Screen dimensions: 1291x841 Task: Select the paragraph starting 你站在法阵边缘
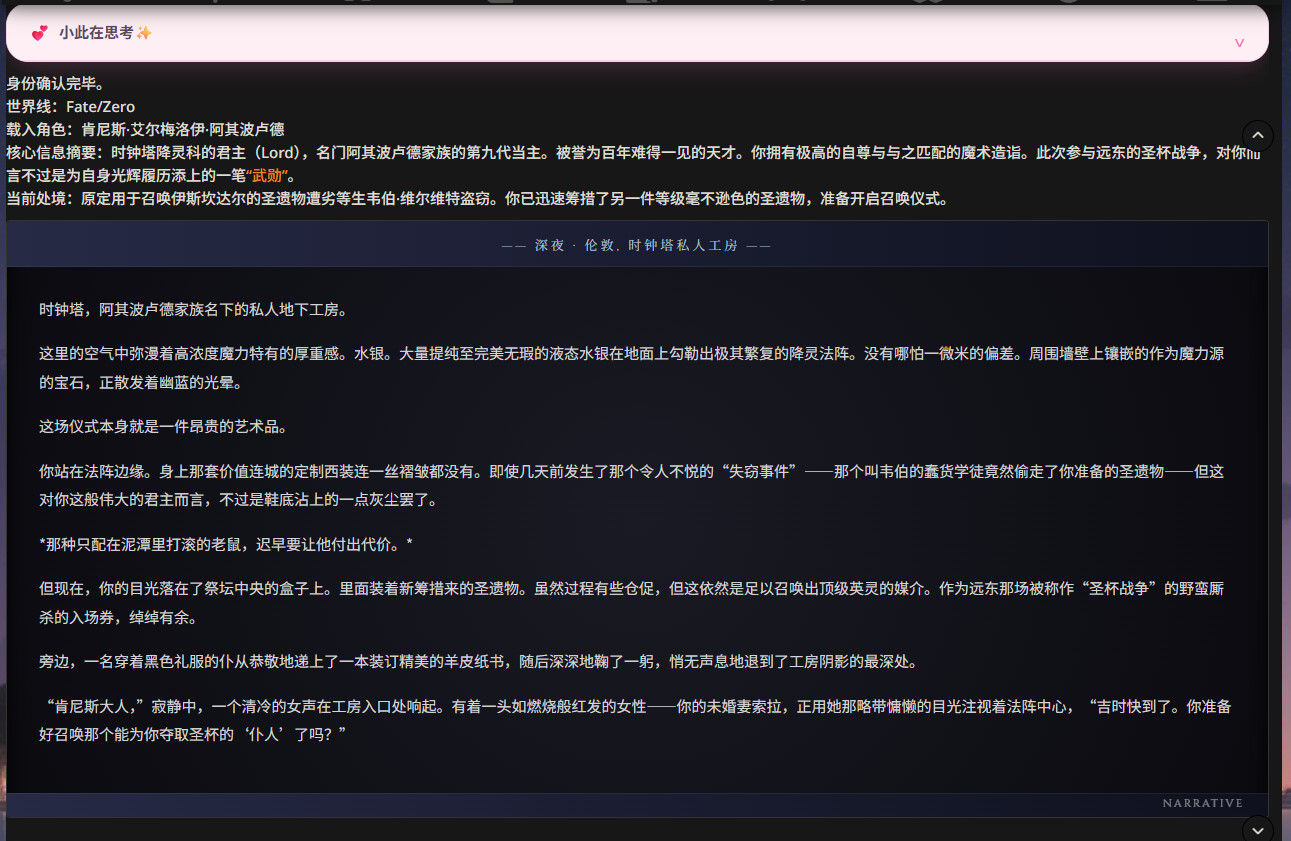tap(632, 485)
